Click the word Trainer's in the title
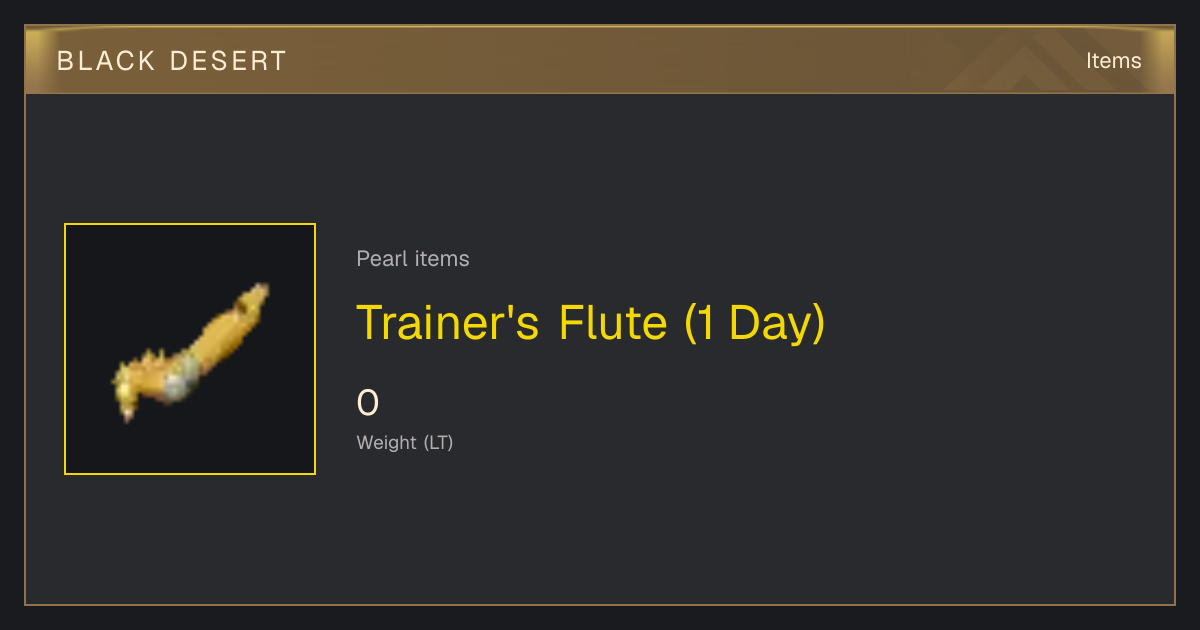Image resolution: width=1200 pixels, height=630 pixels. click(x=448, y=323)
